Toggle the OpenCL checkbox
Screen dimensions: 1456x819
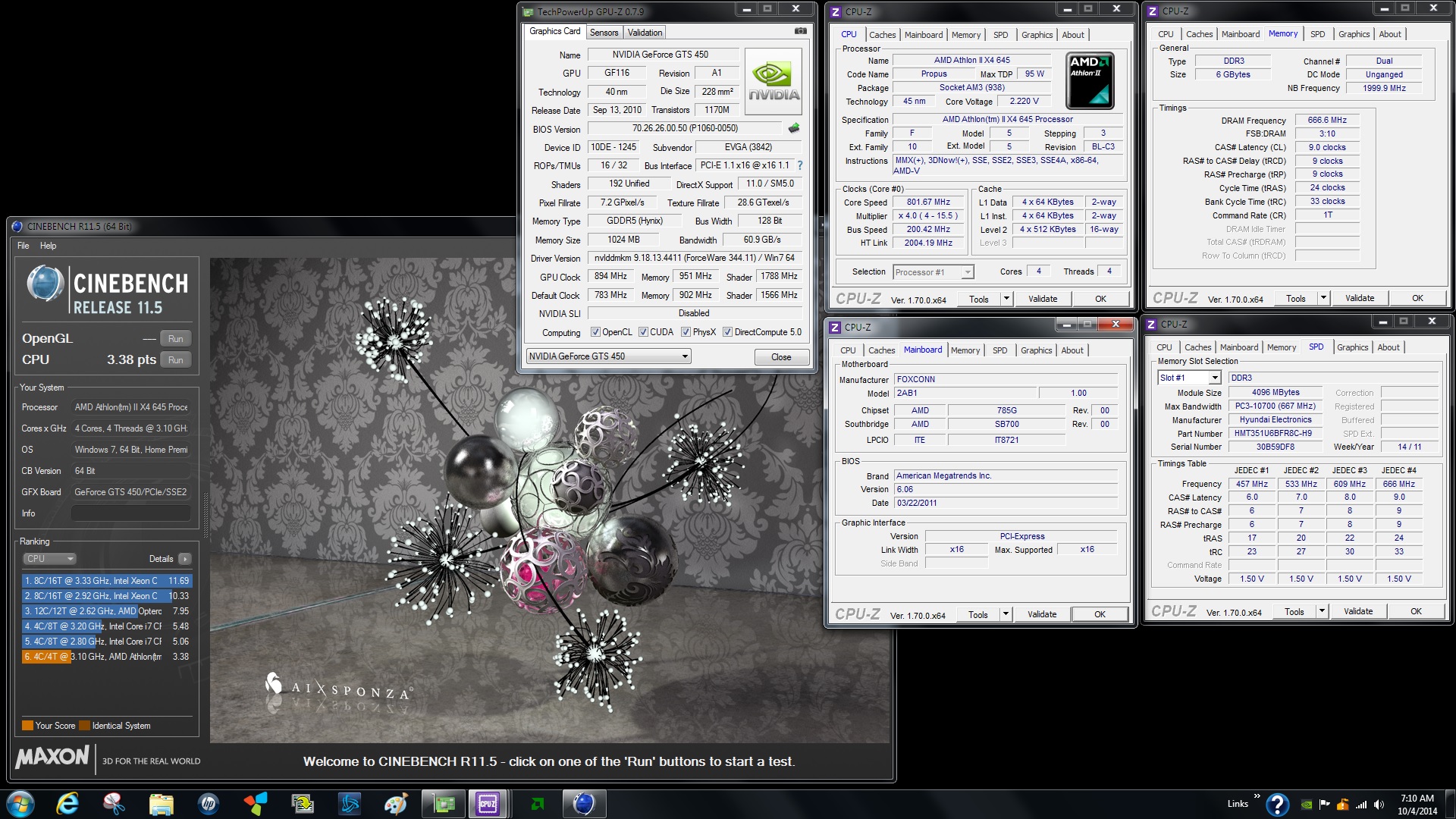(595, 332)
